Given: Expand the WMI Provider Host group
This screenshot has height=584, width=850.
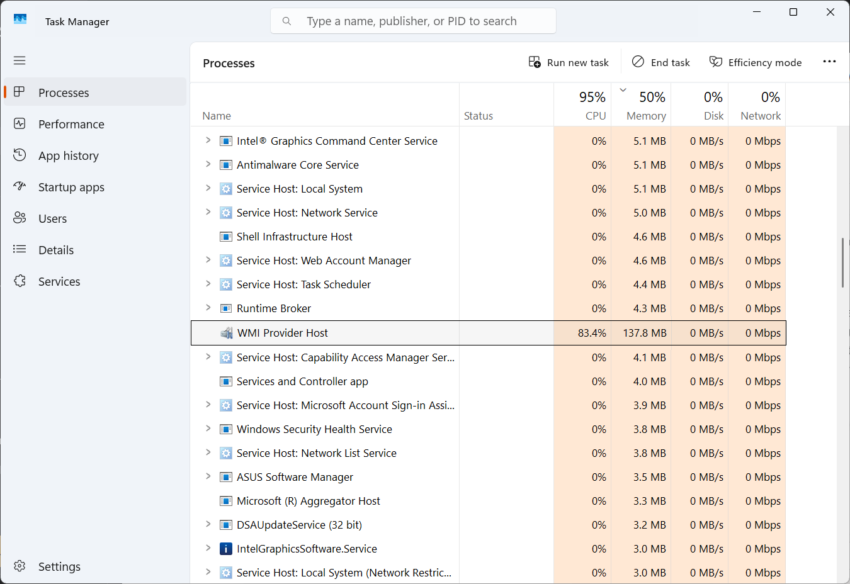Looking at the screenshot, I should click(208, 332).
